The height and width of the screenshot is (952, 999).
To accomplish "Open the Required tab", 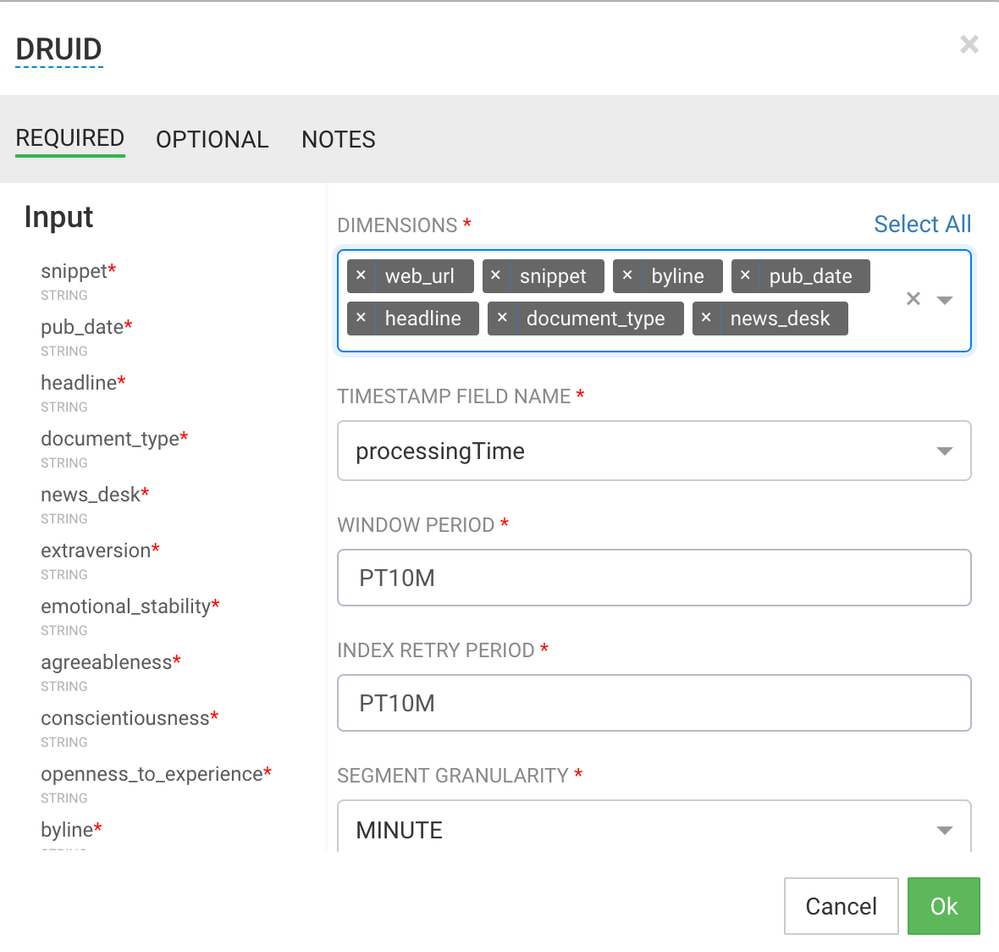I will coord(70,138).
